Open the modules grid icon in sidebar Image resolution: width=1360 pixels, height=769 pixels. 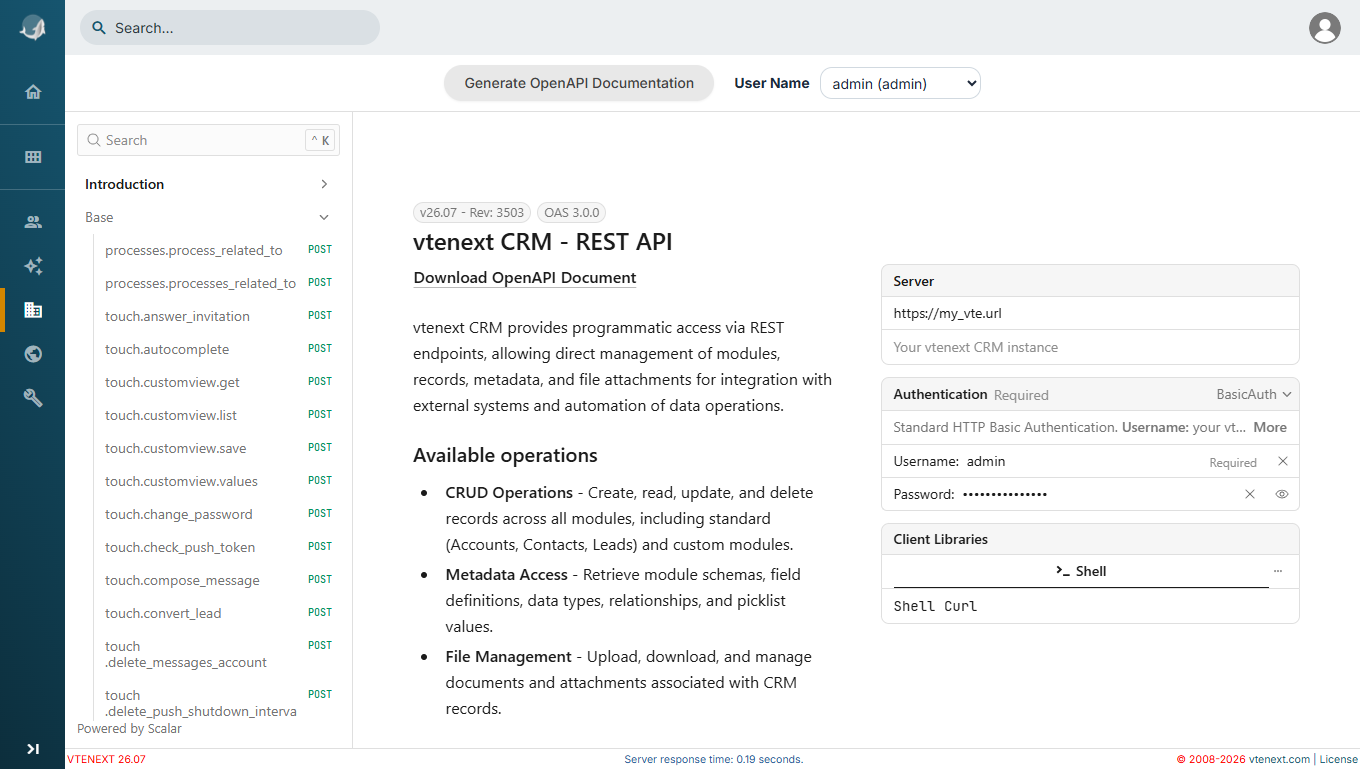pos(33,157)
